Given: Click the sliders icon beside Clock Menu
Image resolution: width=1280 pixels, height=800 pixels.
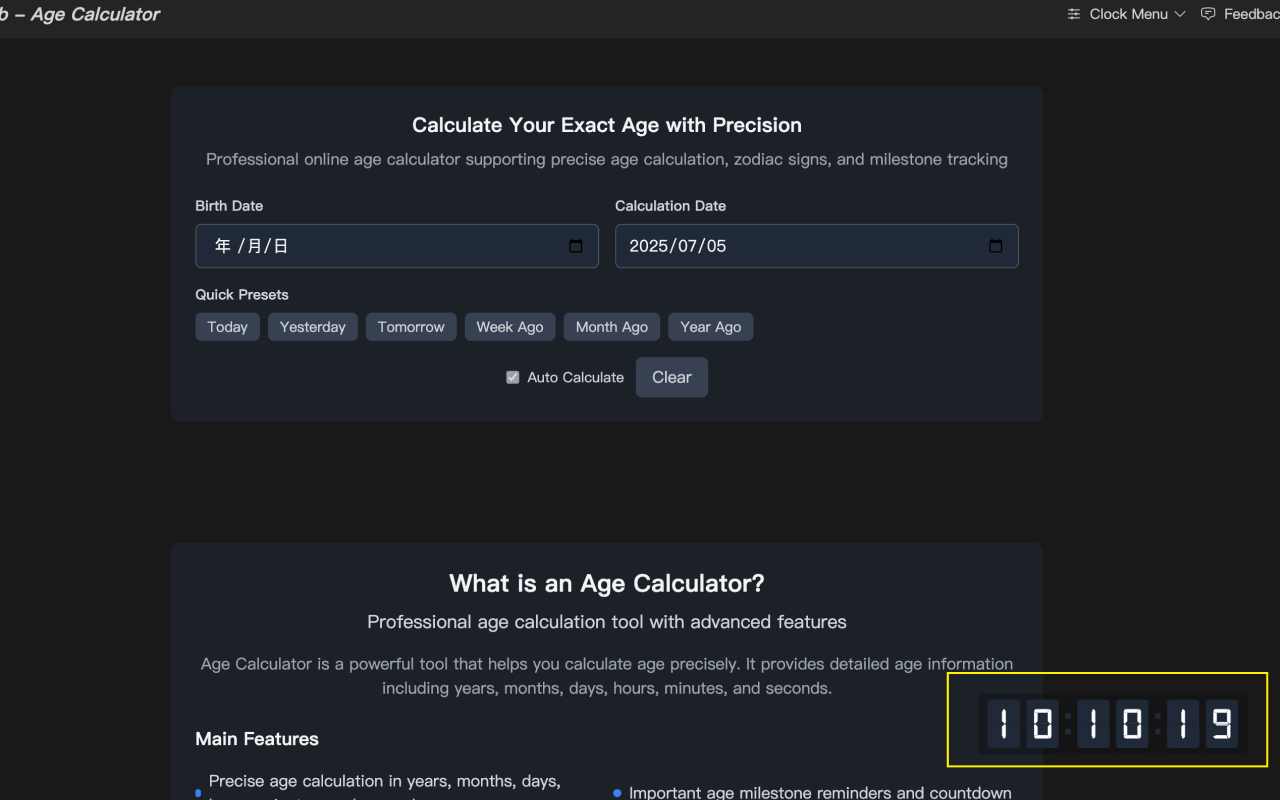Looking at the screenshot, I should click(x=1073, y=14).
